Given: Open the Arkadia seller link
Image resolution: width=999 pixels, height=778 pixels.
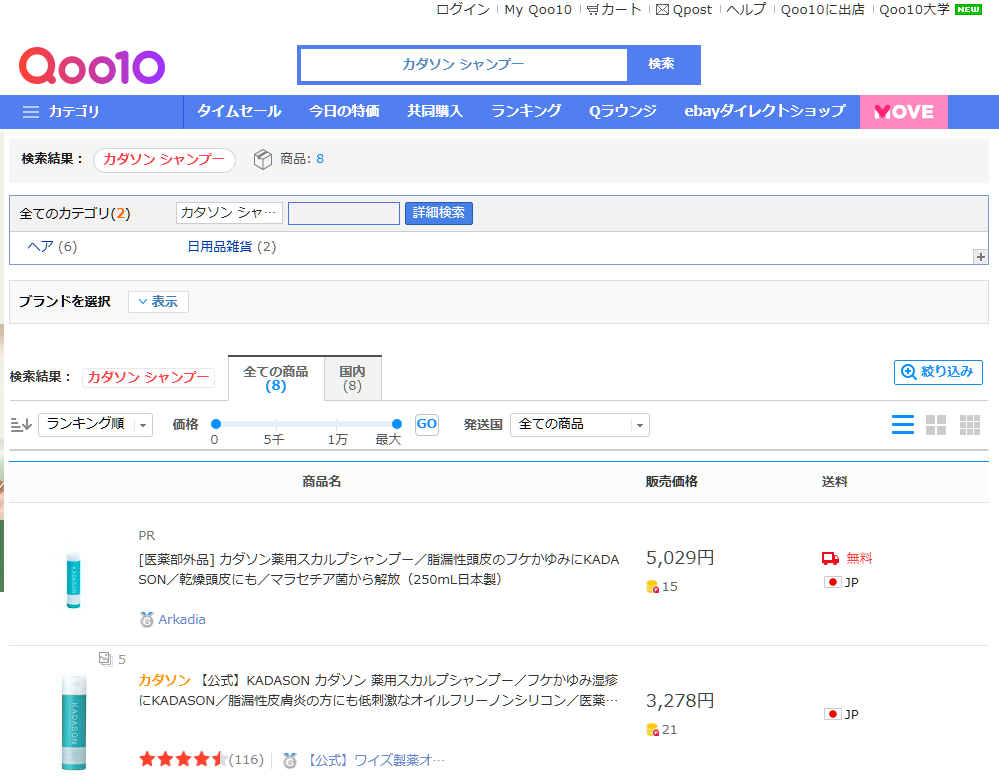Looking at the screenshot, I should [x=182, y=620].
